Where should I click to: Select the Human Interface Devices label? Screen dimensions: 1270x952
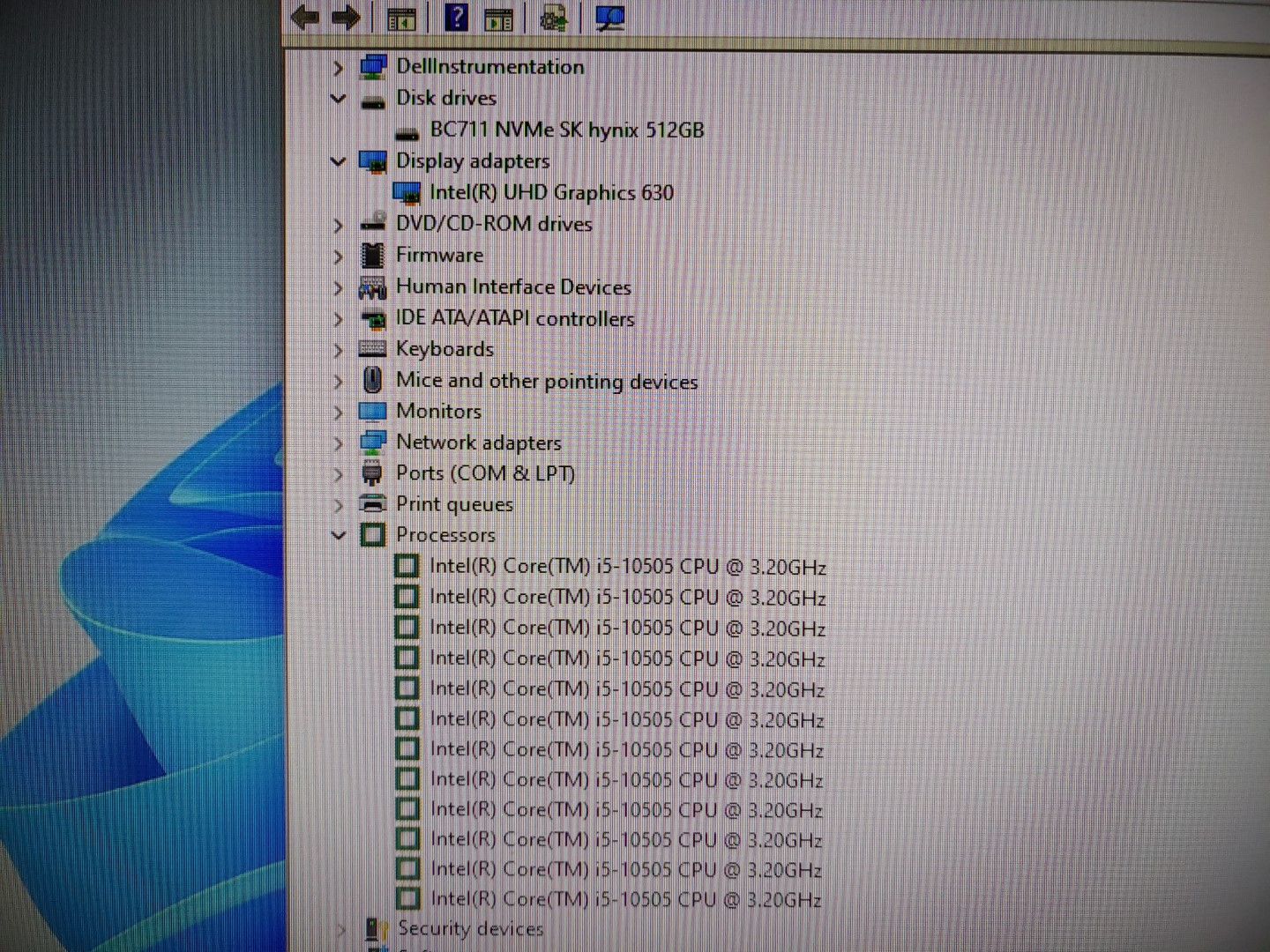(513, 286)
